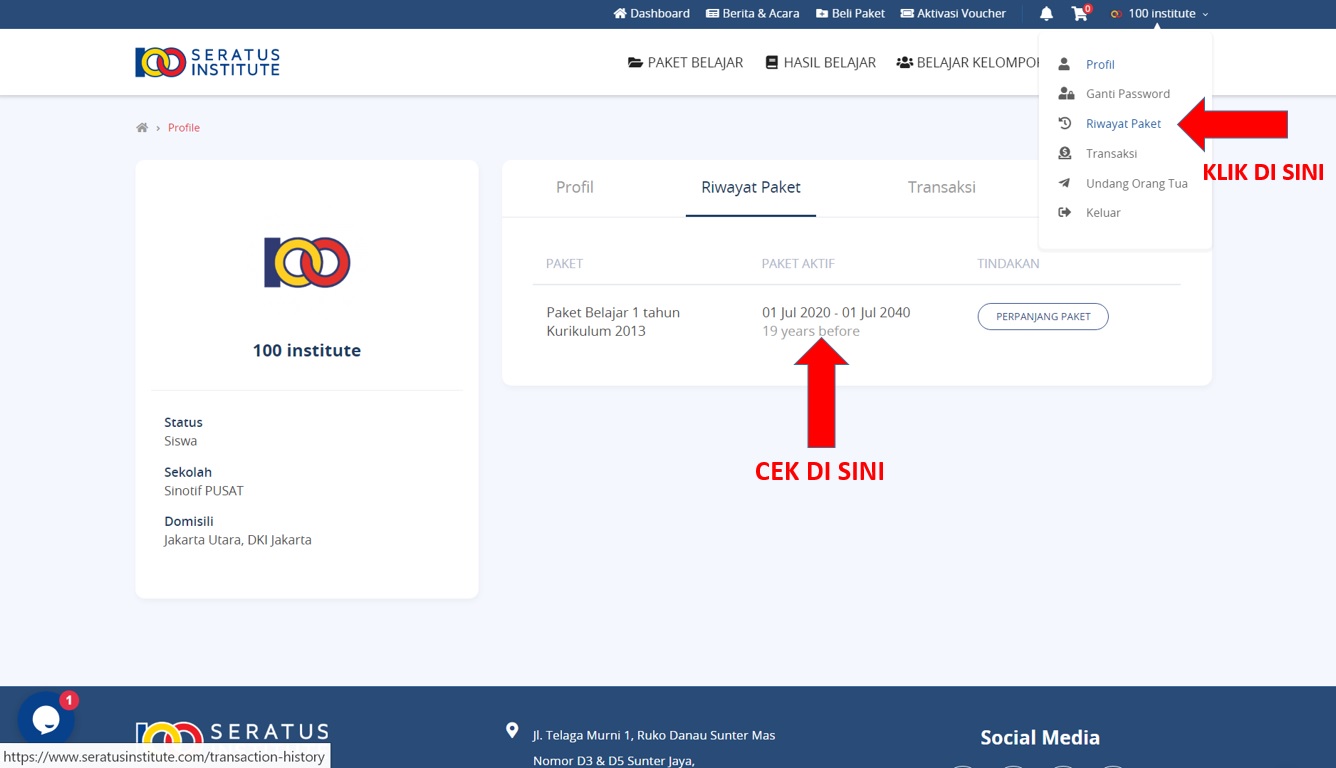The width and height of the screenshot is (1336, 768).
Task: Open Berita & Acara link
Action: (752, 14)
